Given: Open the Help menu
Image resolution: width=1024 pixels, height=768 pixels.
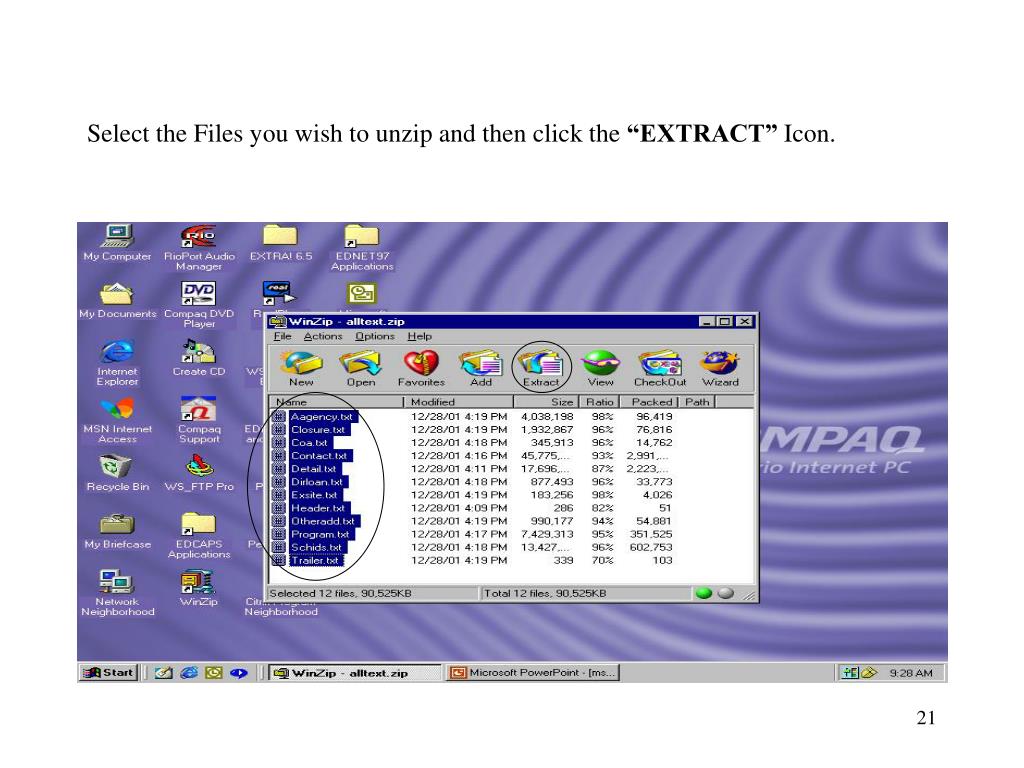Looking at the screenshot, I should [x=419, y=336].
